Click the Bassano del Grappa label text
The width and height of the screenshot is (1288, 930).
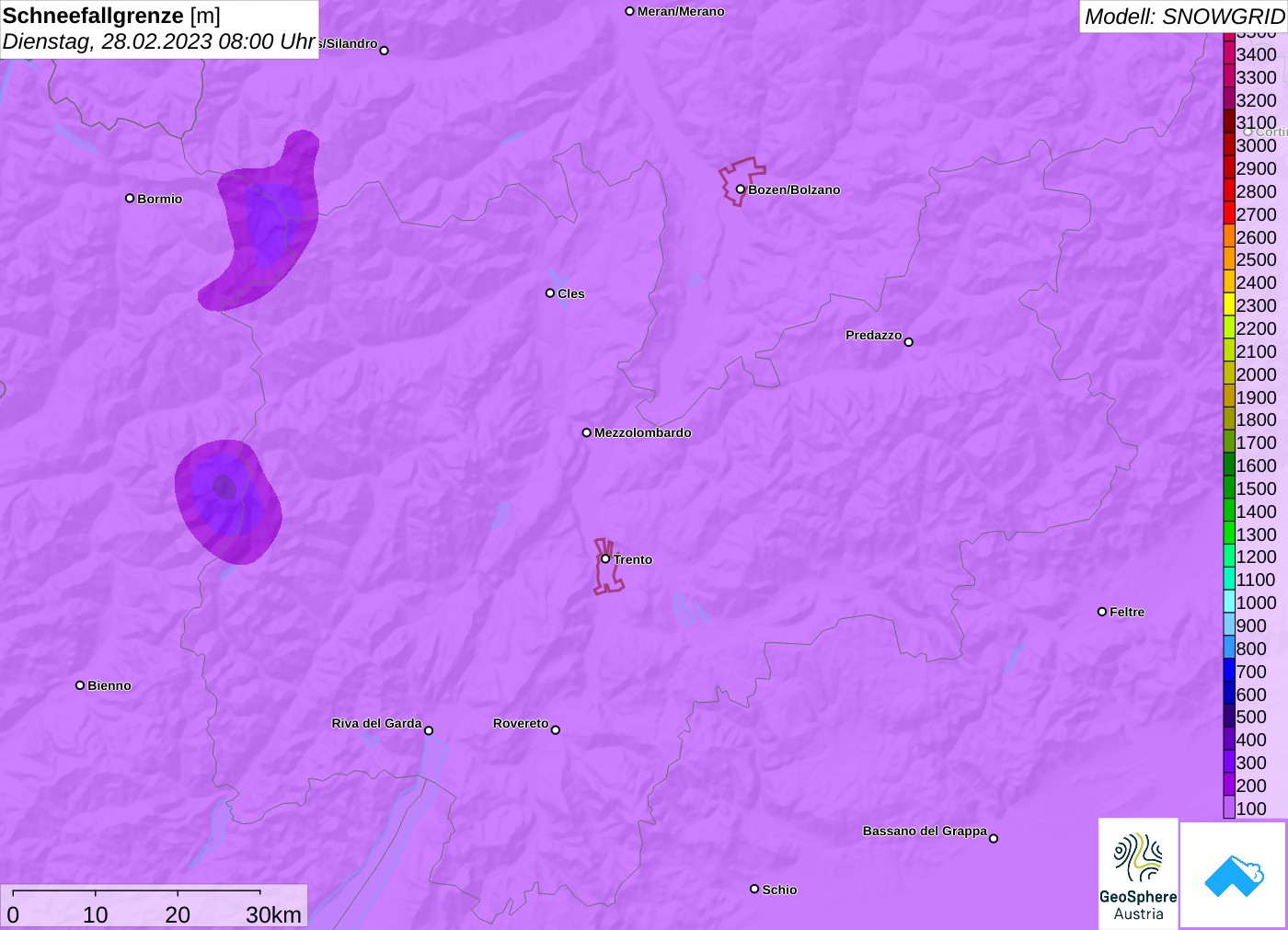pos(925,831)
